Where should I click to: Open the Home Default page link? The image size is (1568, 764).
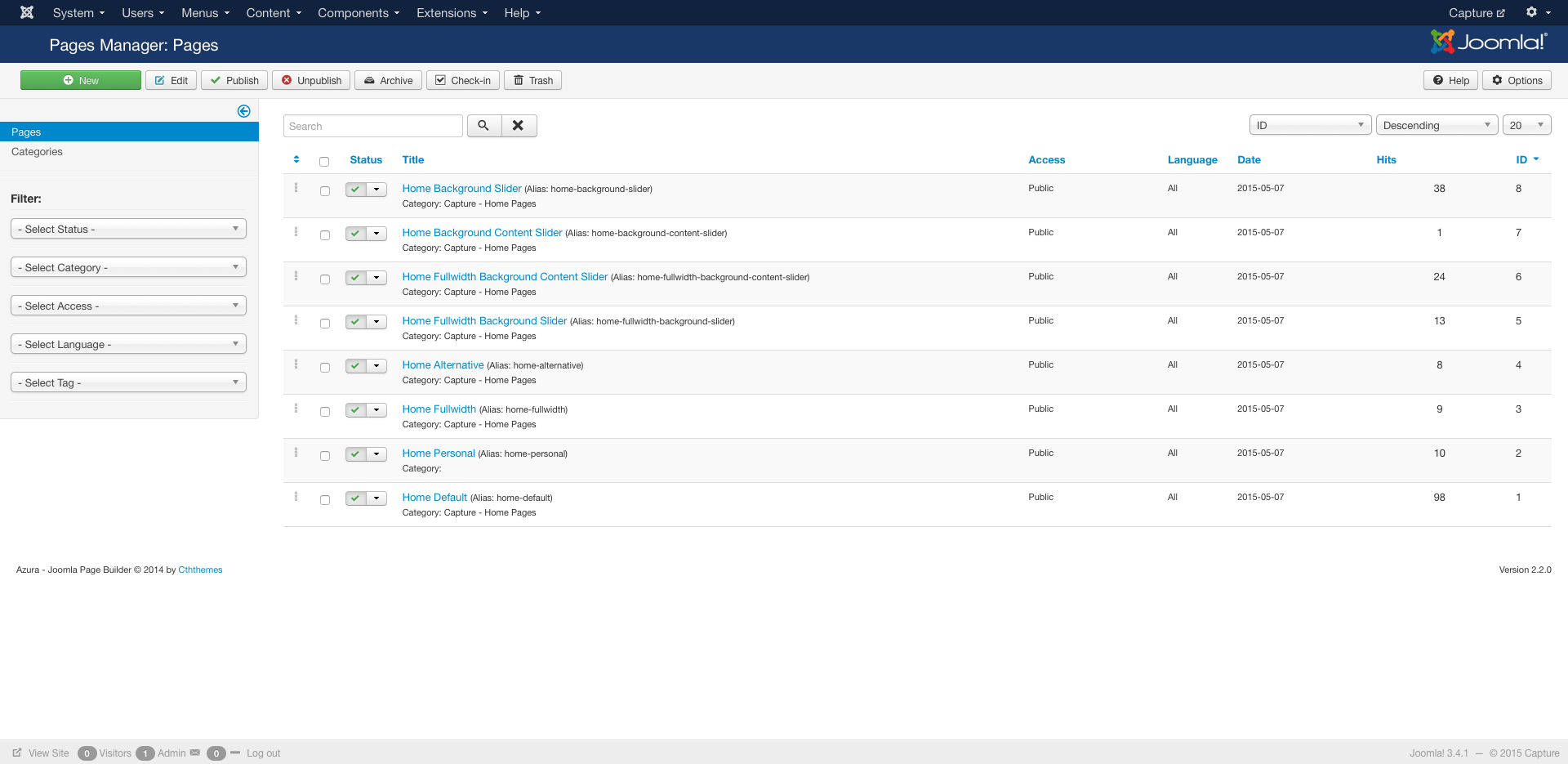pos(434,497)
